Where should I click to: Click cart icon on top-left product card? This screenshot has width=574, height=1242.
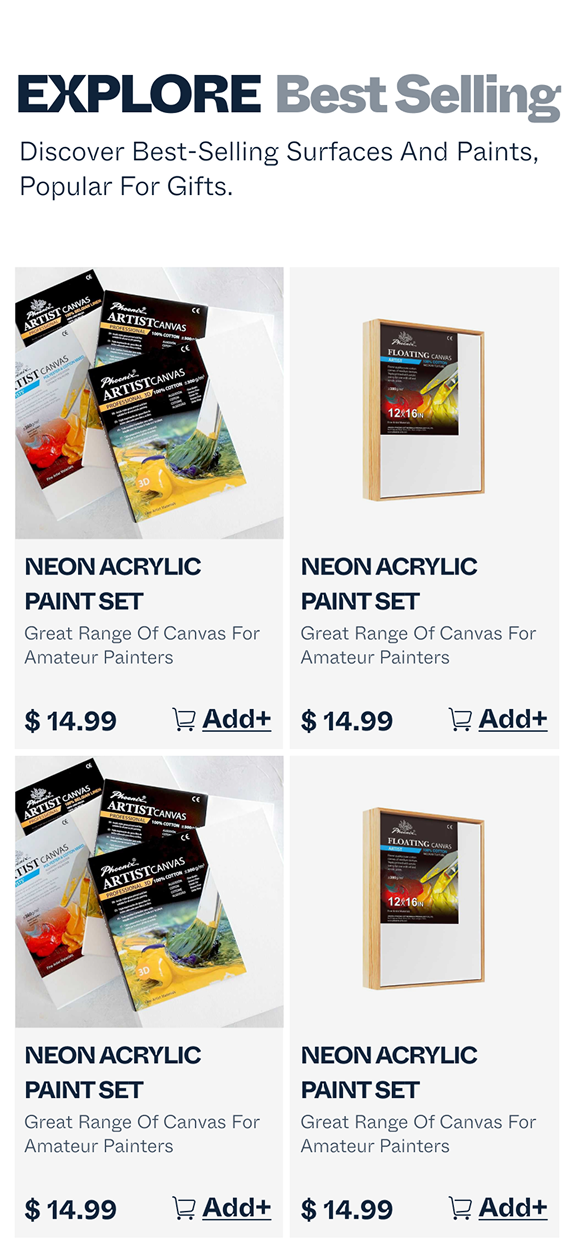click(x=184, y=719)
